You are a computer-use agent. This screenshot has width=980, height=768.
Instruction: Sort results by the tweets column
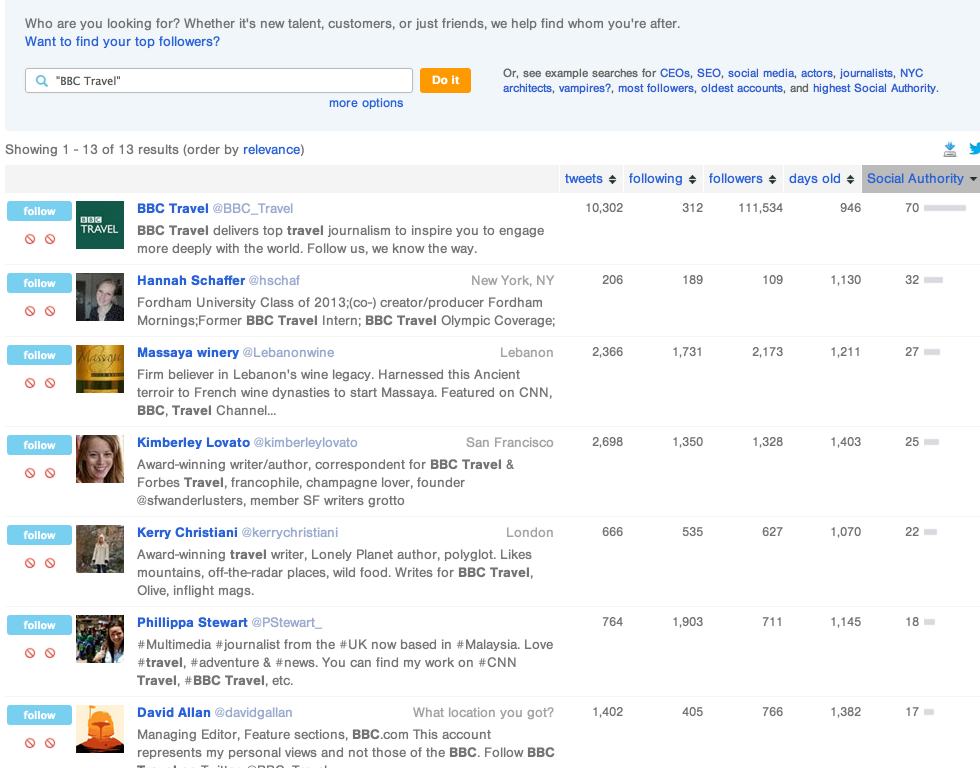pos(590,179)
